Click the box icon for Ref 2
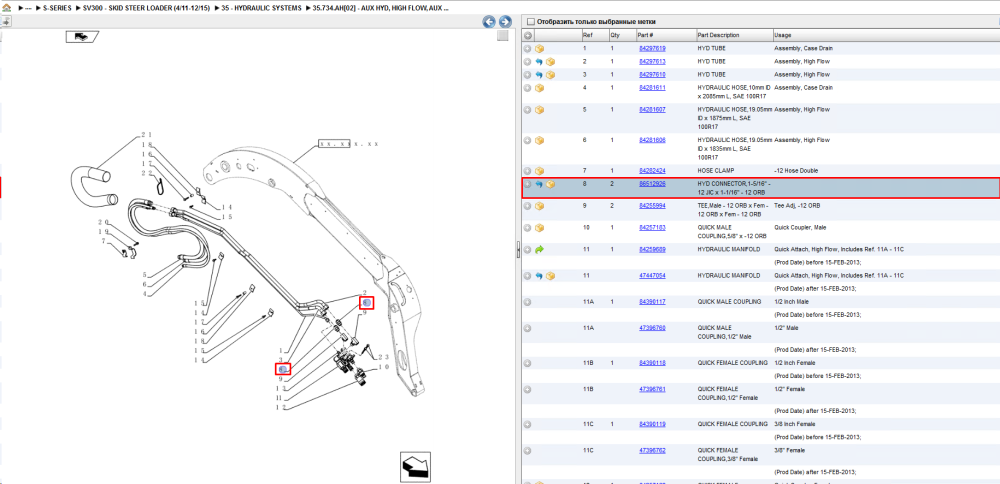Viewport: 1000px width, 484px height. 550,62
